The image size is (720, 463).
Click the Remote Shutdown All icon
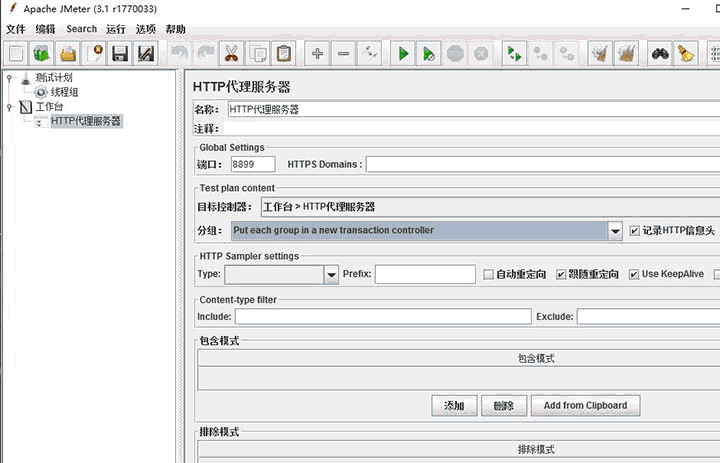(x=567, y=54)
